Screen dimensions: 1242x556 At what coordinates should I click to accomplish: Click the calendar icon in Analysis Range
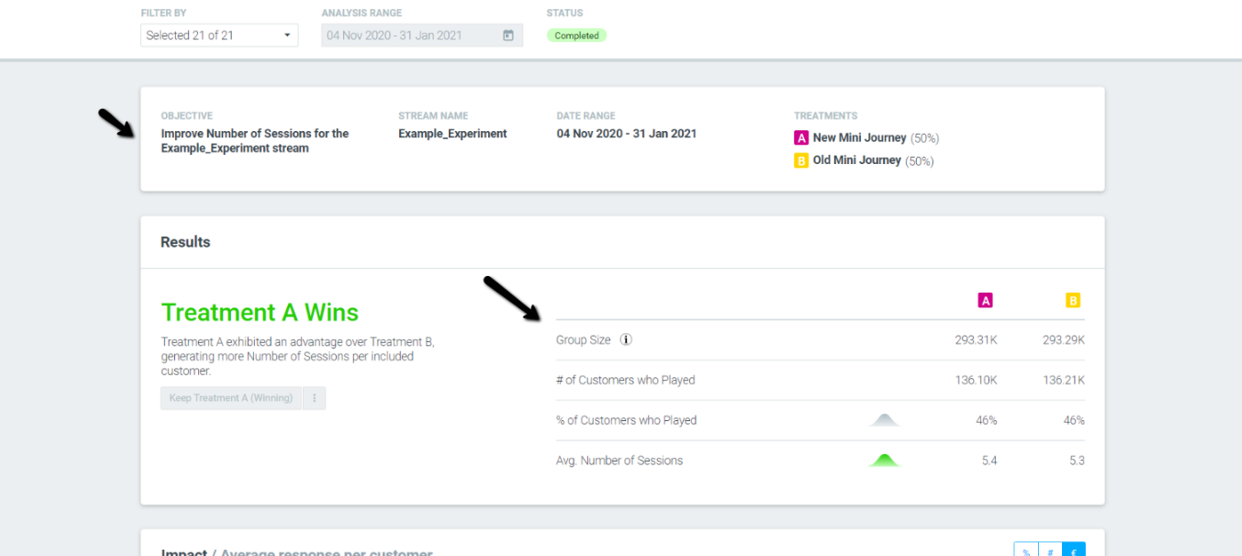coord(508,35)
